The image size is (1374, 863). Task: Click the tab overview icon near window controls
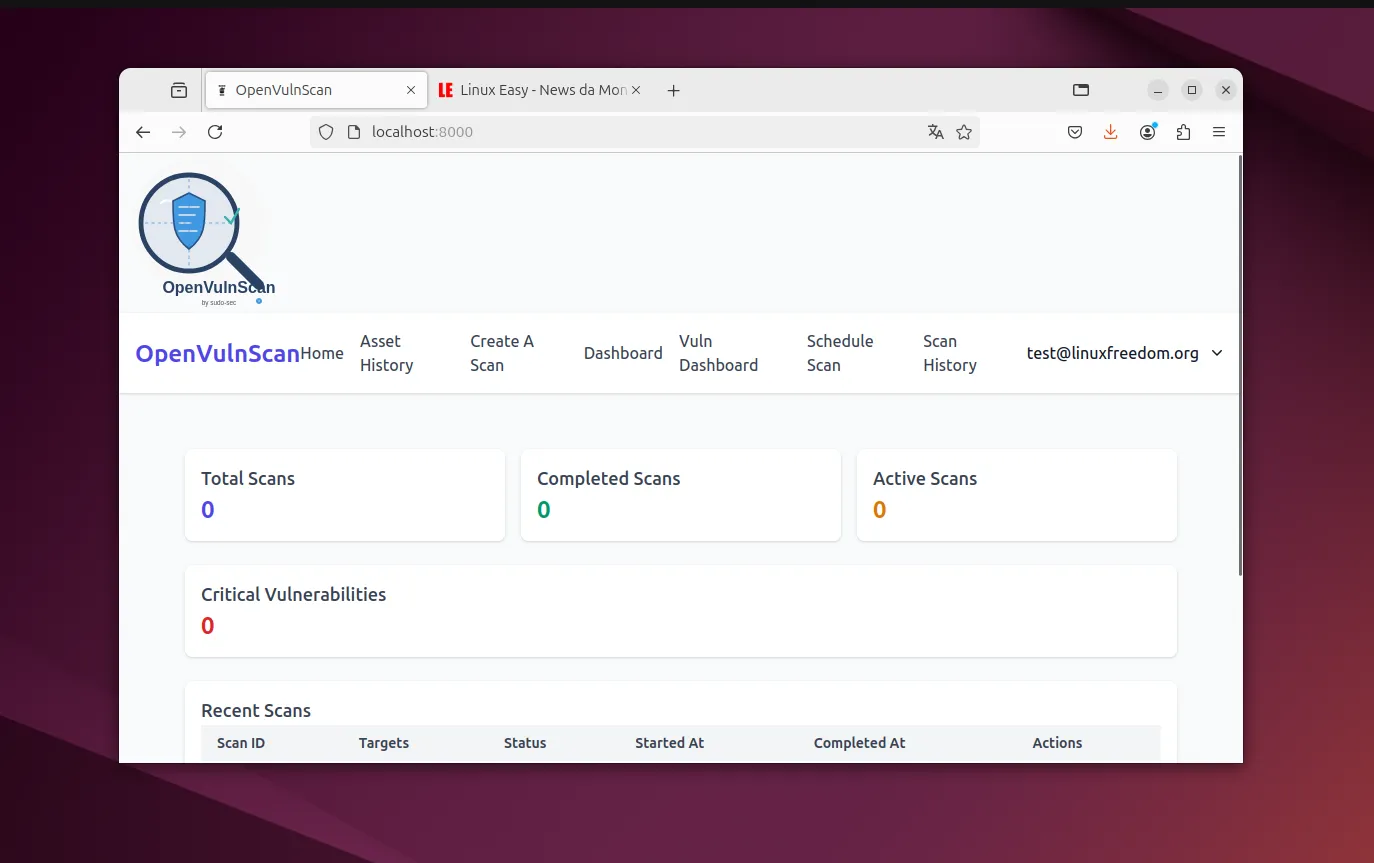click(x=1081, y=89)
